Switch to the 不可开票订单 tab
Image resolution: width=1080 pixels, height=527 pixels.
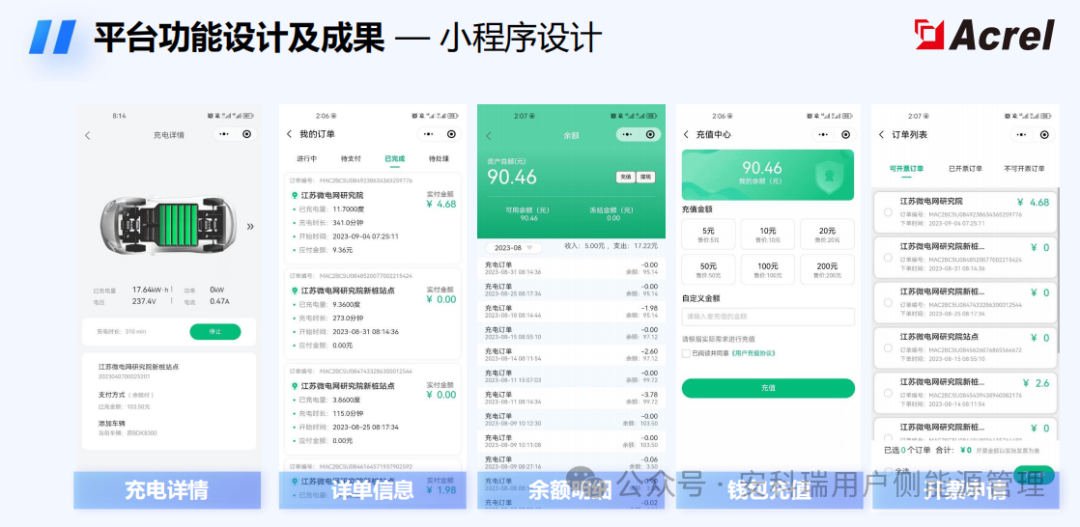[x=1024, y=168]
